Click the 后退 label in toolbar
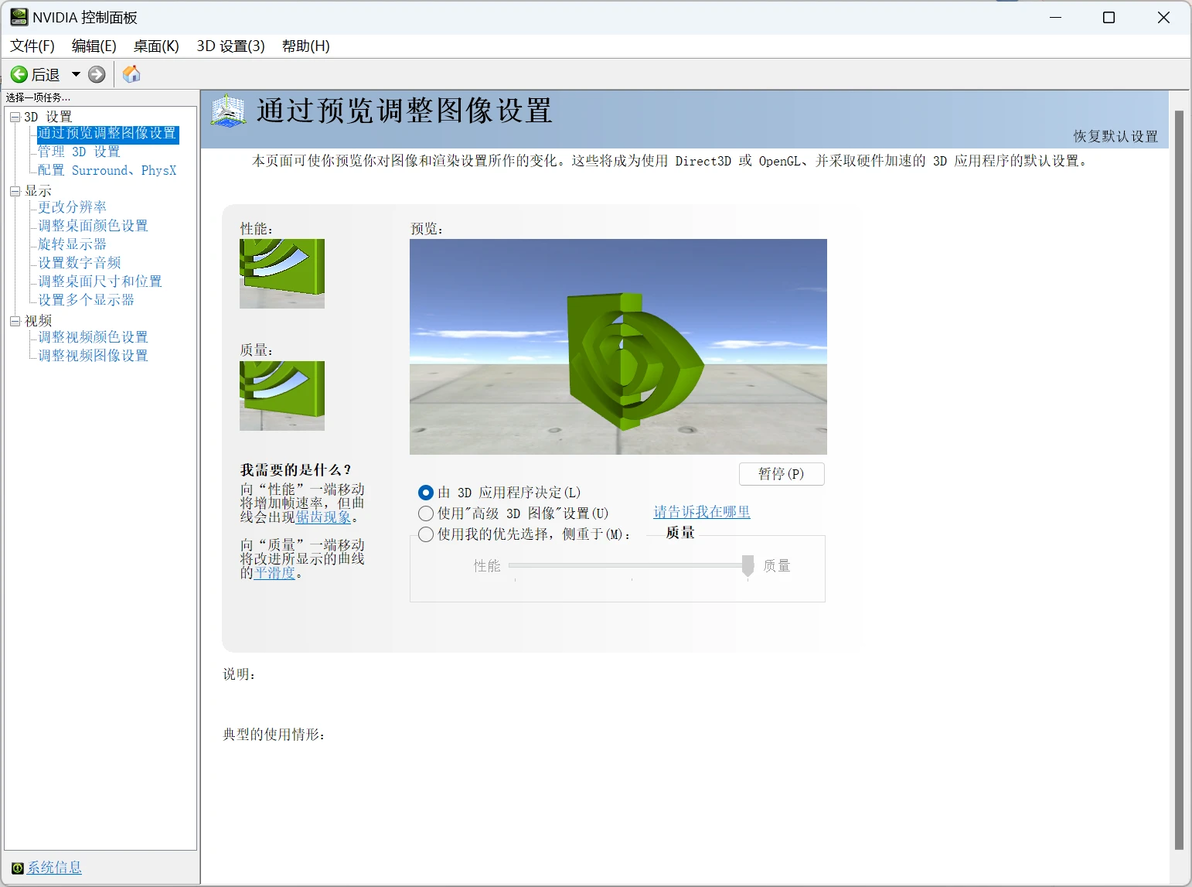This screenshot has width=1192, height=887. tap(46, 74)
